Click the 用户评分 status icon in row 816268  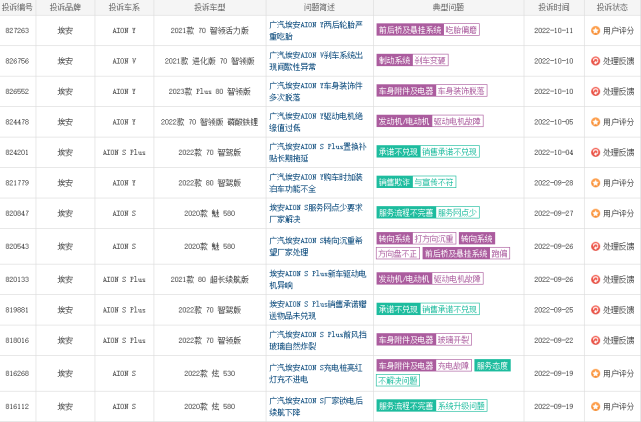pyautogui.click(x=595, y=373)
